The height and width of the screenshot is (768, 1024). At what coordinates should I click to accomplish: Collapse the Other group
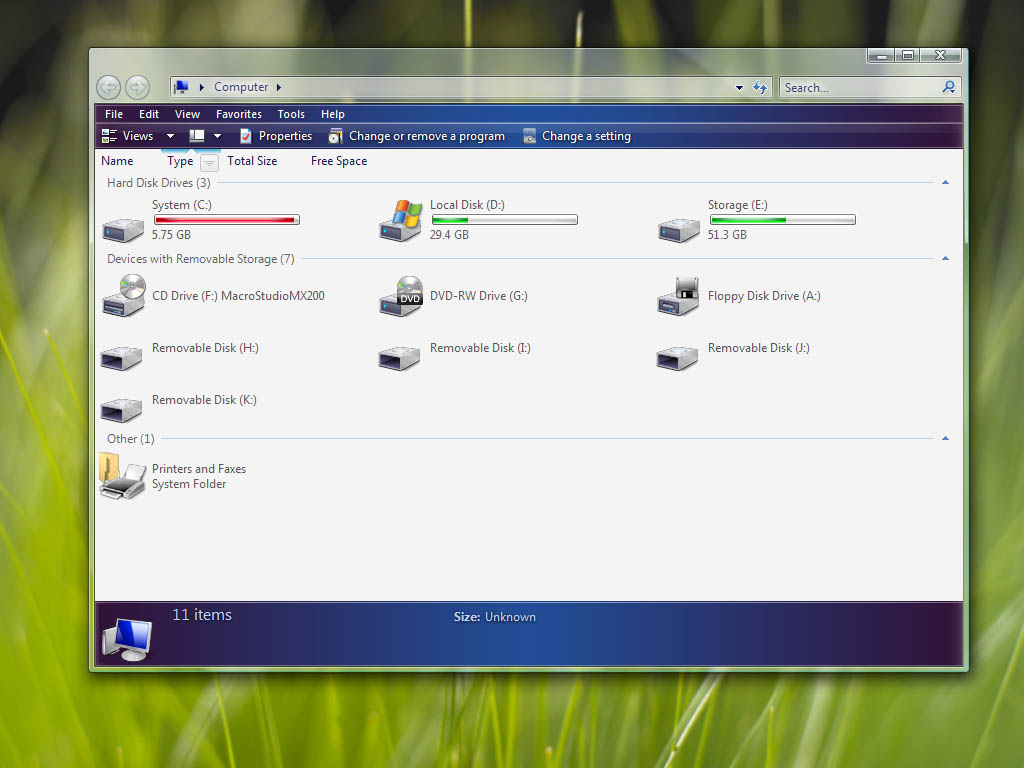945,438
